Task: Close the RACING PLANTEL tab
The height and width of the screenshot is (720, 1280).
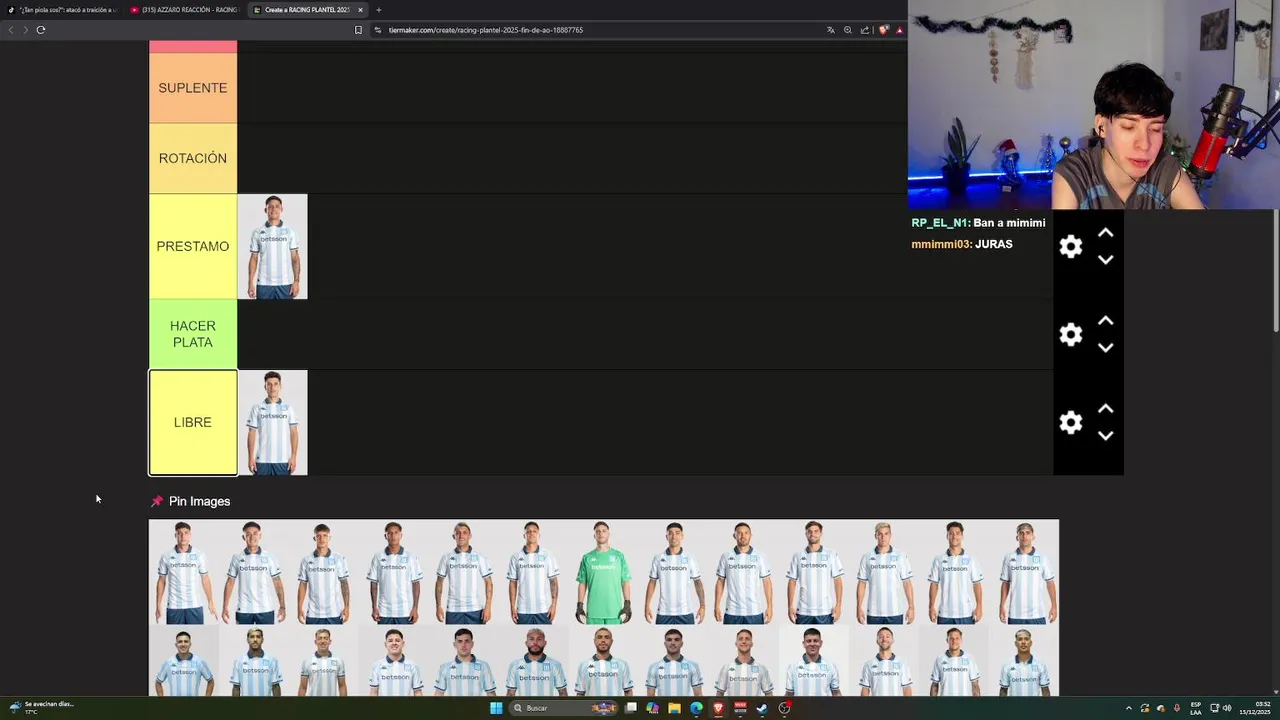Action: point(360,10)
